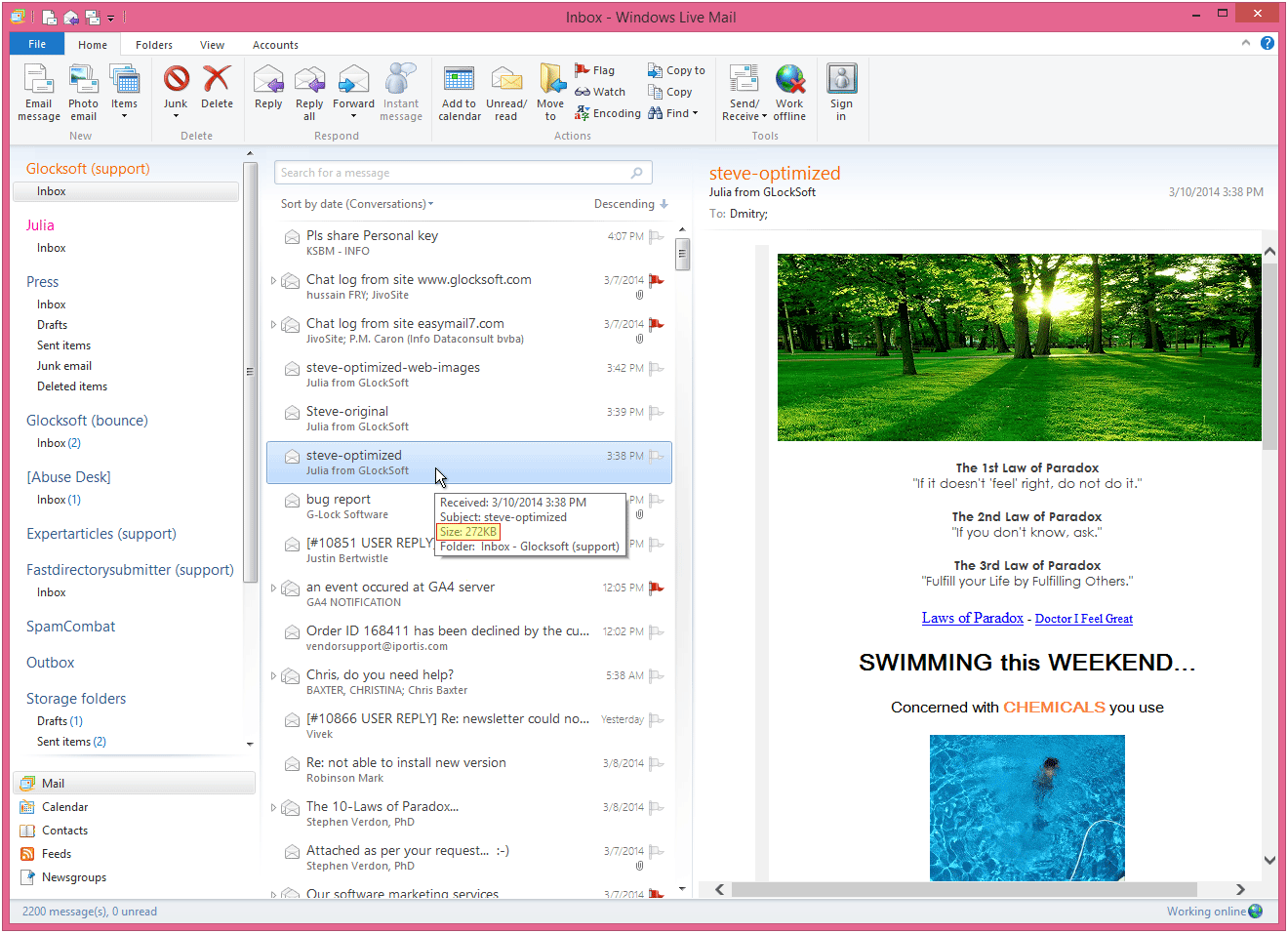Click the forest image in the email
The width and height of the screenshot is (1288, 933).
1019,347
